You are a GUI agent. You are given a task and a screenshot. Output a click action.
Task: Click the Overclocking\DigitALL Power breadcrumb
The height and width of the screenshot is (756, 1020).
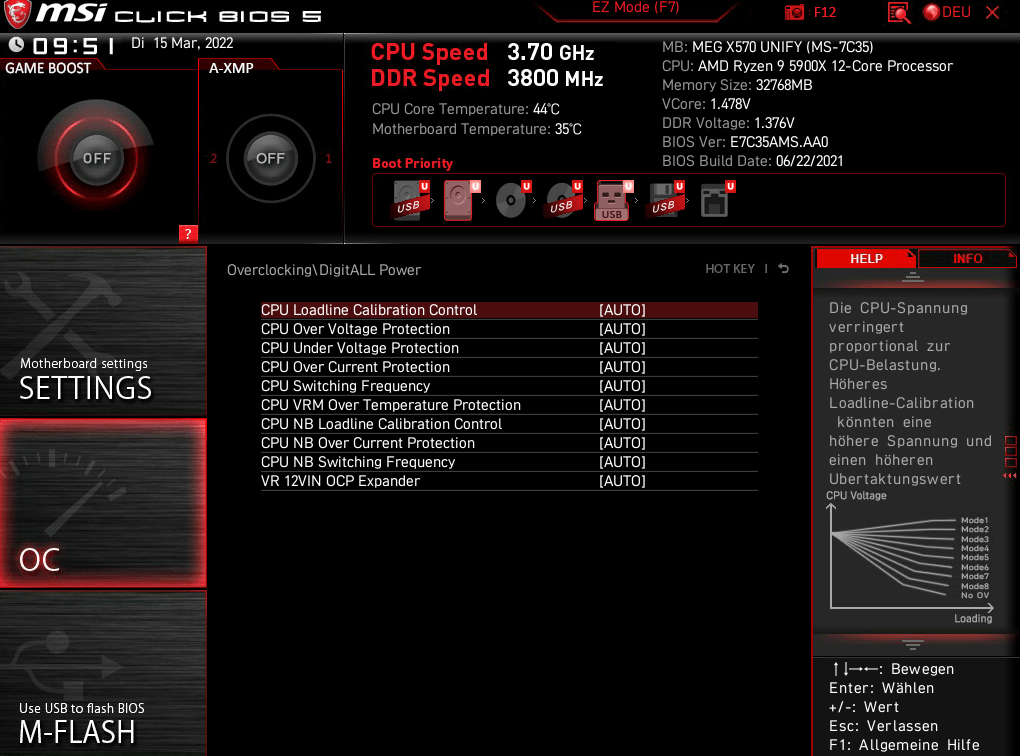tap(323, 270)
